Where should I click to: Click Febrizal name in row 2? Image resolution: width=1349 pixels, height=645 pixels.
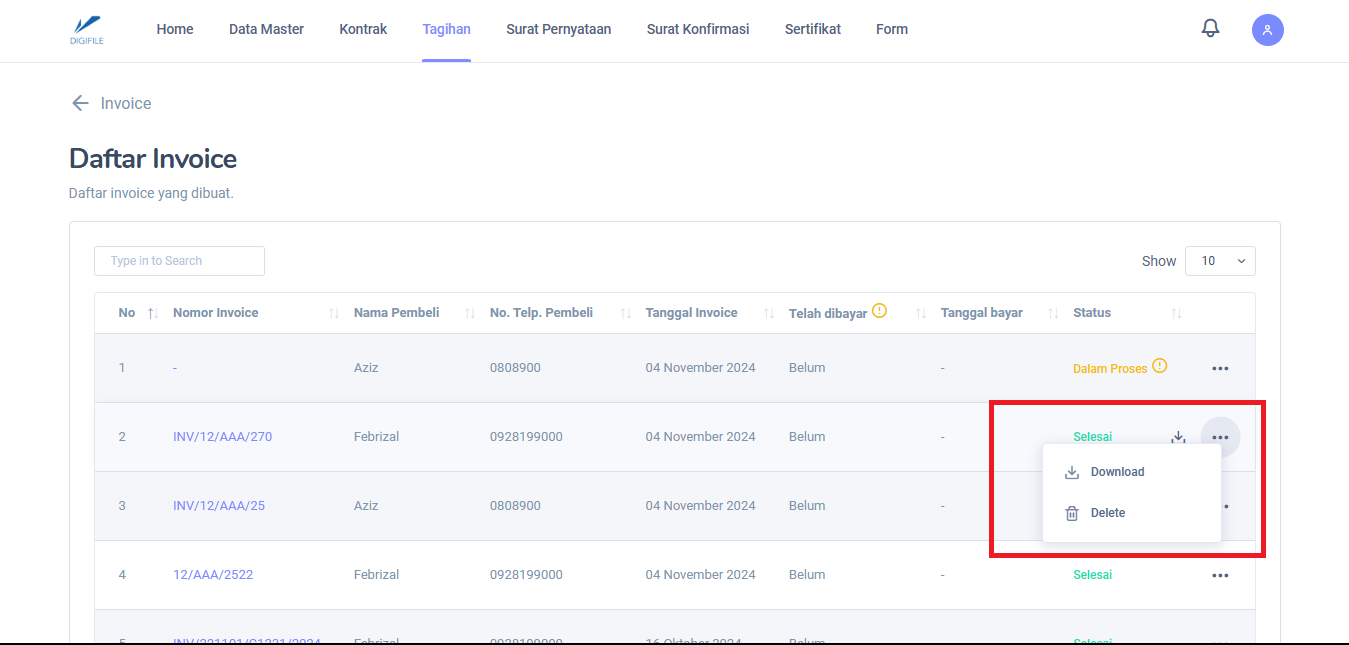376,437
